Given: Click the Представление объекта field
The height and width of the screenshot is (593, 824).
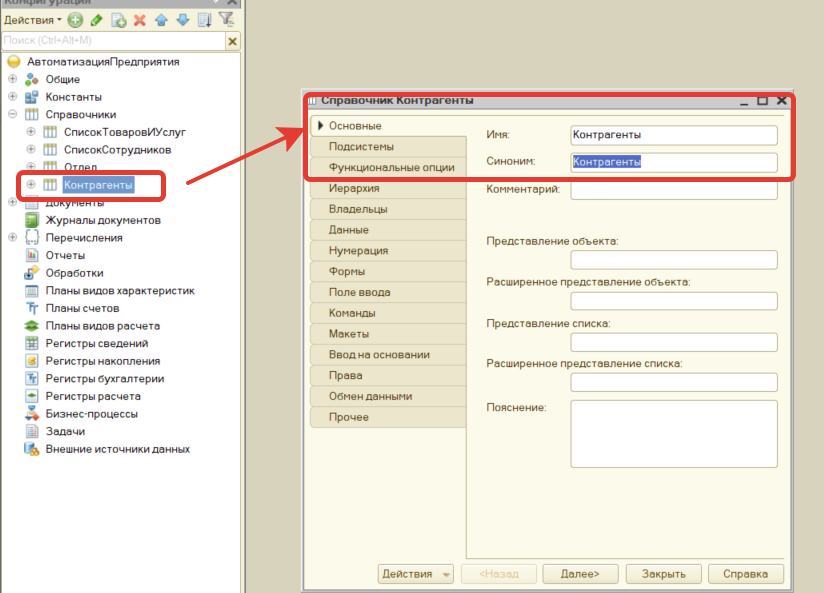Looking at the screenshot, I should (674, 260).
